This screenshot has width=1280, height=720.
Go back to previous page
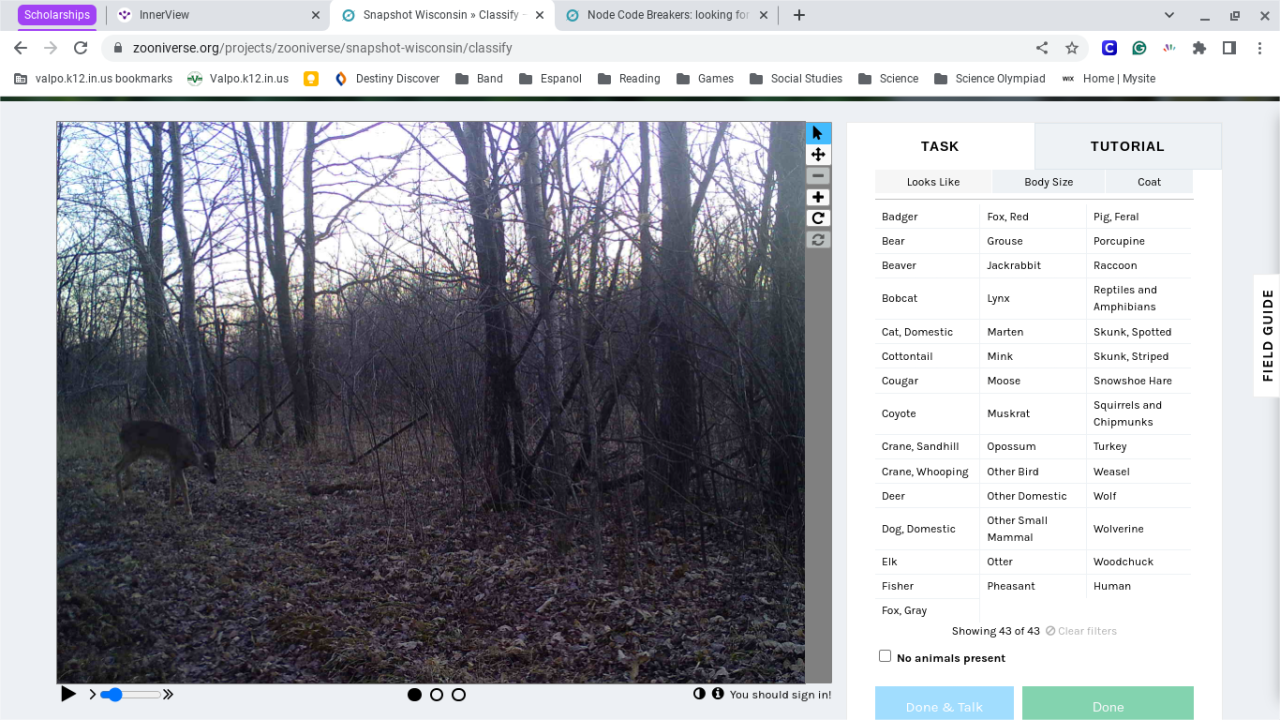pyautogui.click(x=20, y=48)
